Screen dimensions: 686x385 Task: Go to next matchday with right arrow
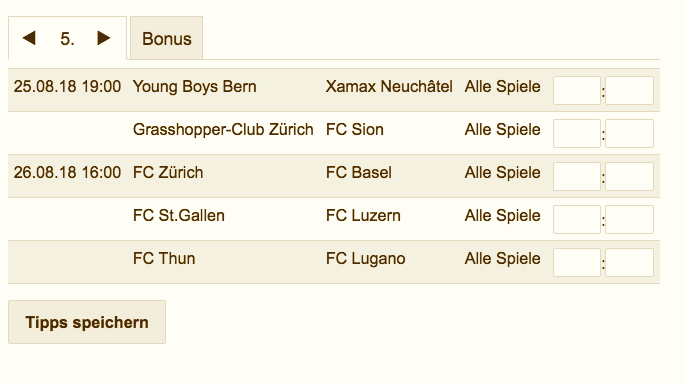point(104,38)
